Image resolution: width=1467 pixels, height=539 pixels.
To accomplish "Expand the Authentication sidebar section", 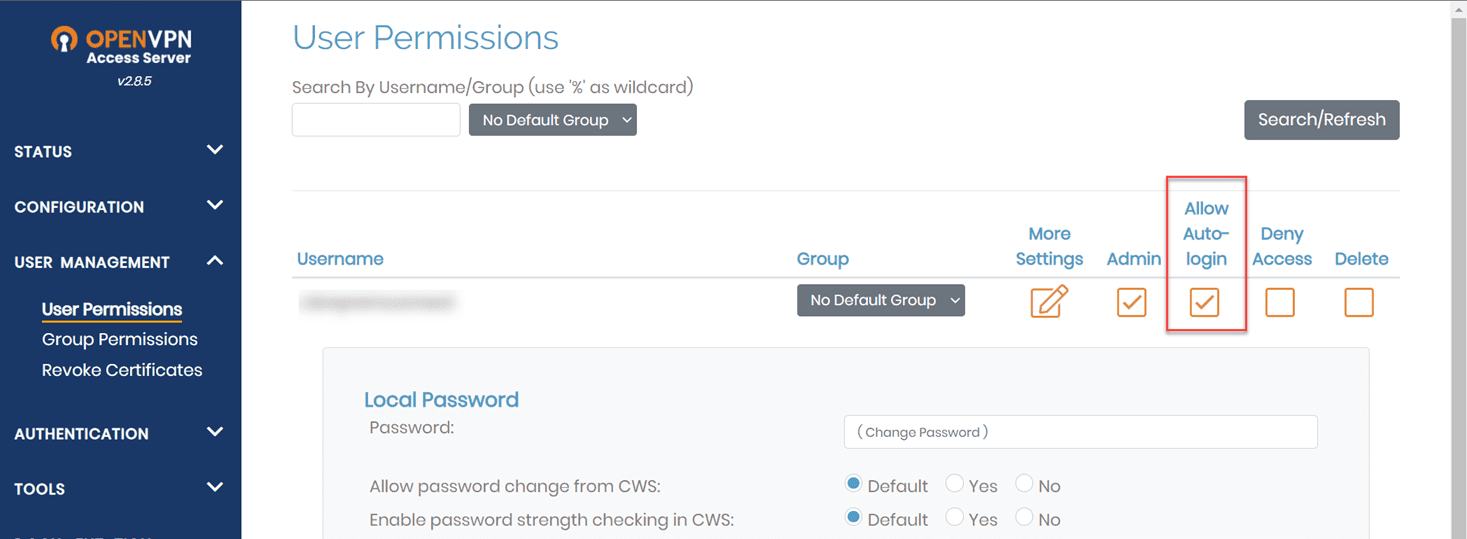I will pos(120,433).
